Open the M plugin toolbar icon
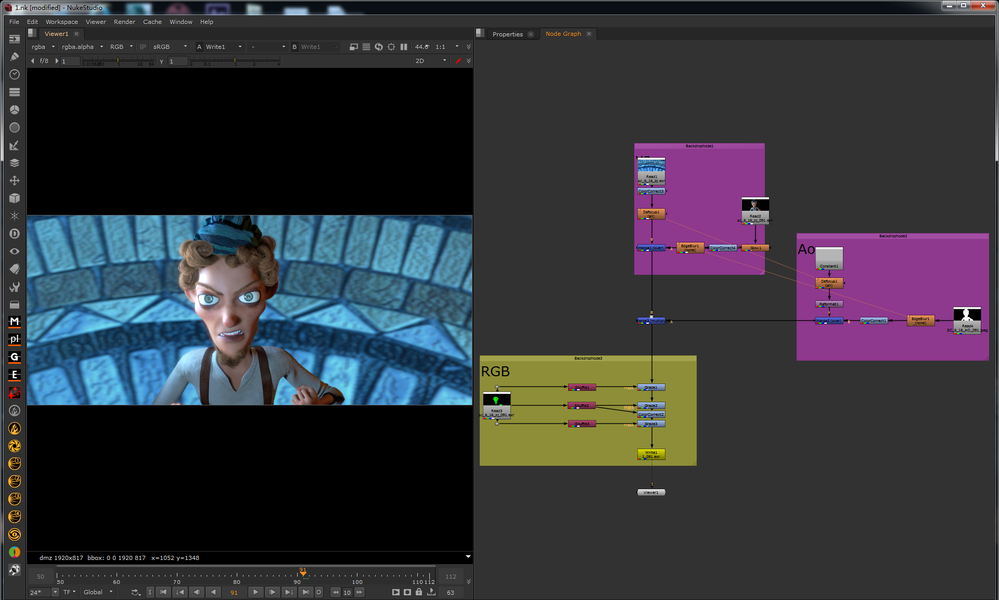Viewport: 999px width, 600px height. coord(14,322)
